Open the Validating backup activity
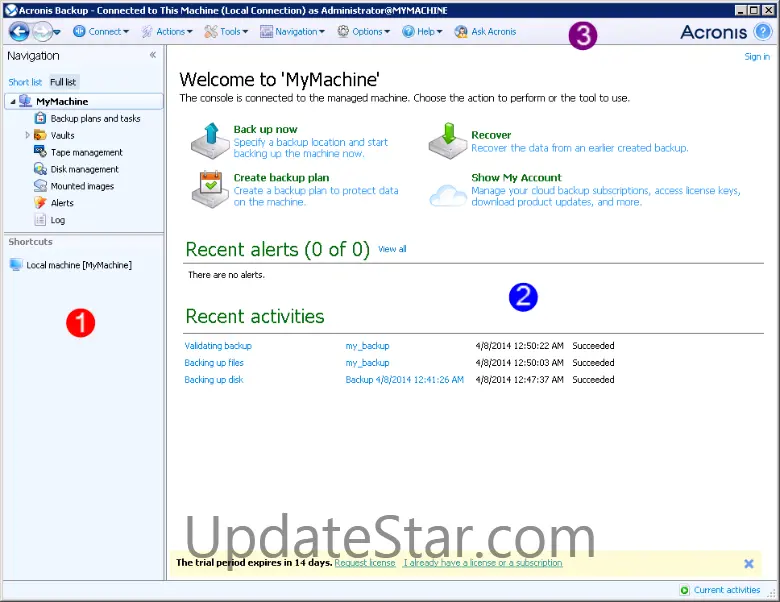The image size is (780, 602). (x=218, y=346)
